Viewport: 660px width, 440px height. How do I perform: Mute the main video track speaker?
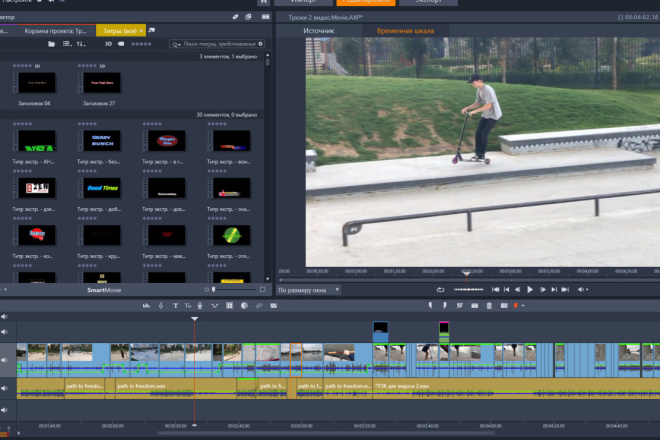coord(4,360)
